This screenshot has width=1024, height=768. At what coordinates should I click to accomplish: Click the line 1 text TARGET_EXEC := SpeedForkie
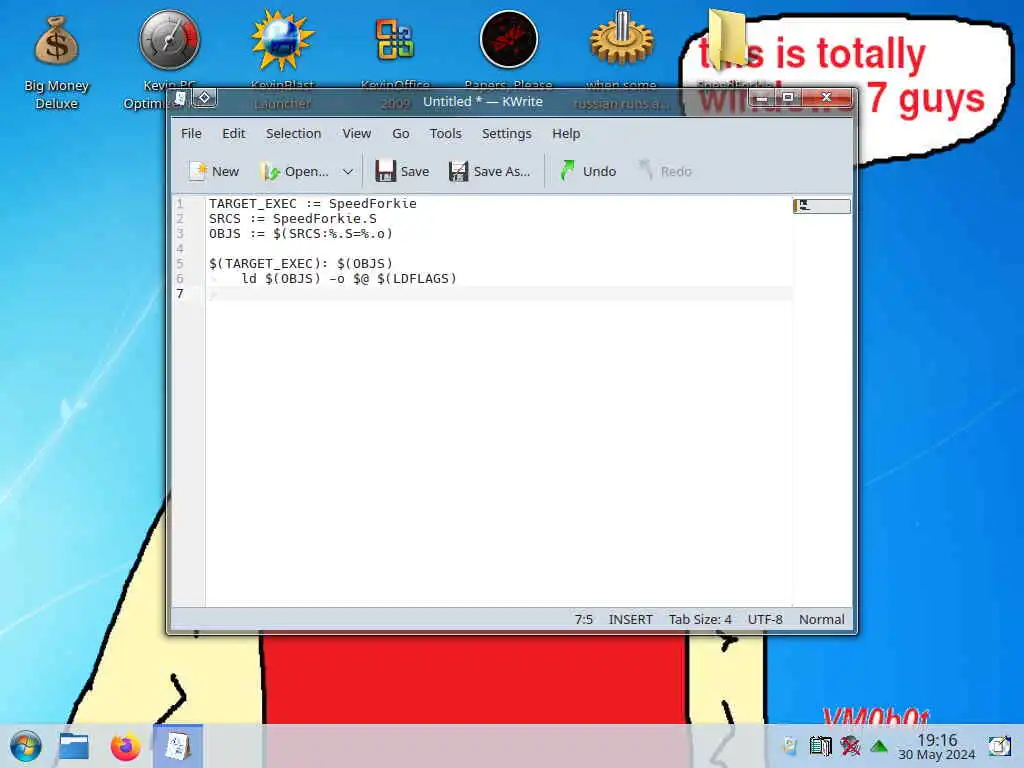point(313,203)
